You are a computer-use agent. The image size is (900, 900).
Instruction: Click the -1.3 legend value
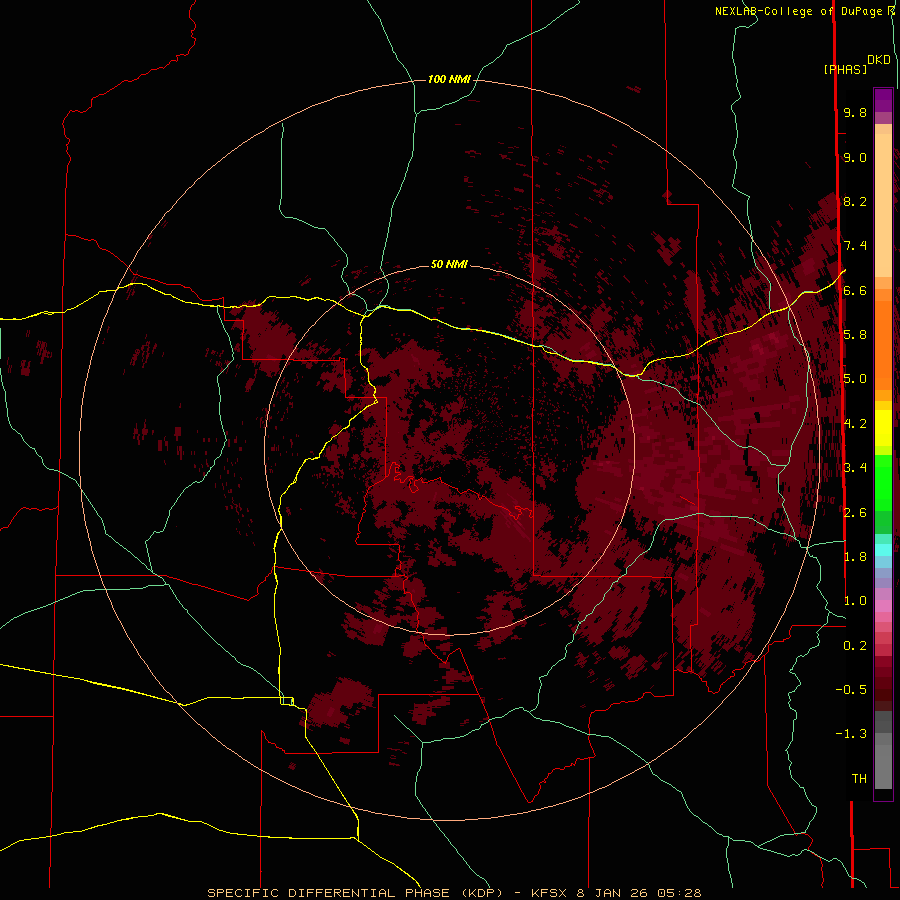pos(851,734)
